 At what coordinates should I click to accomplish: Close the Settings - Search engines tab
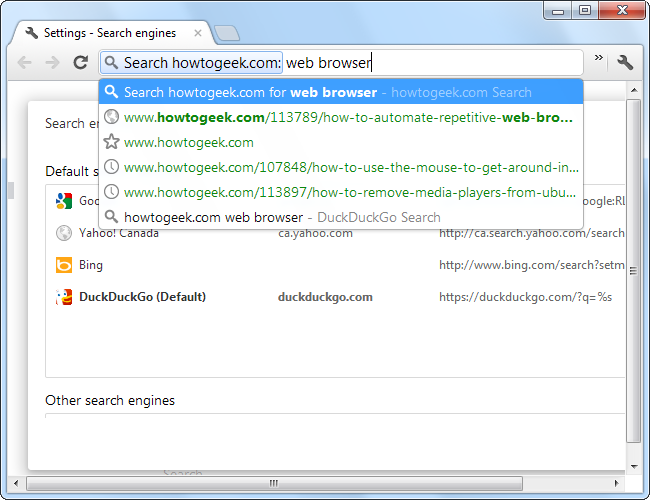pos(198,33)
